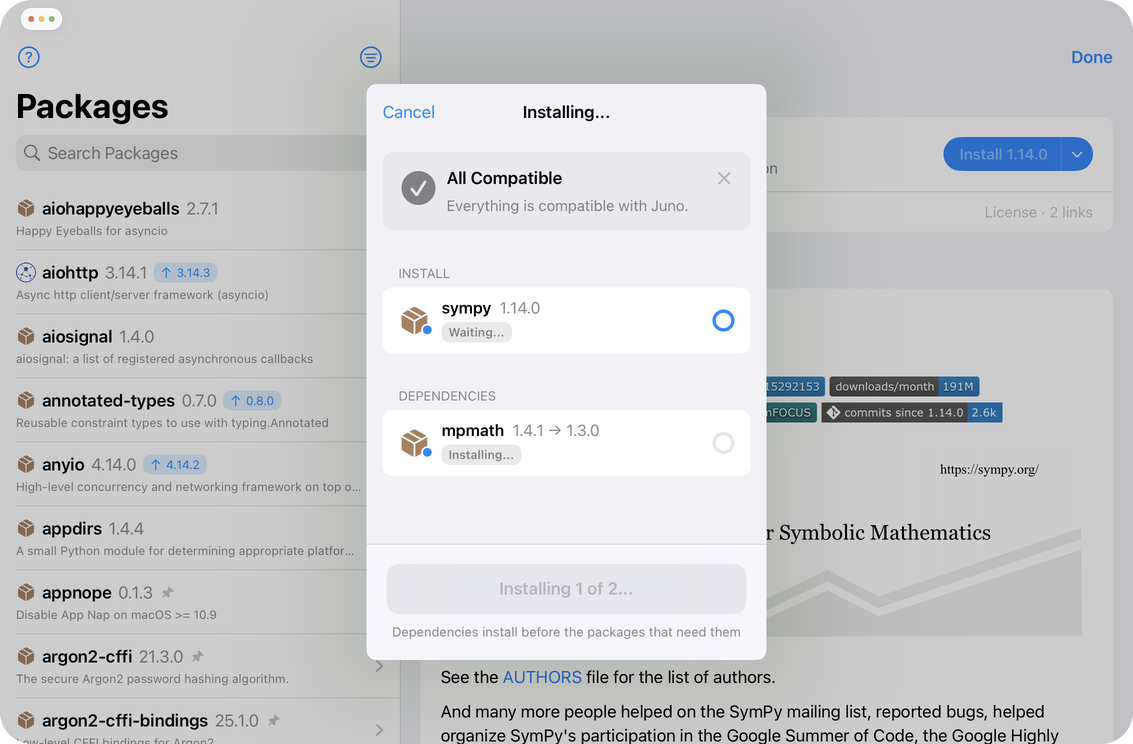Click the annotated-types package box icon
Viewport: 1133px width, 744px height.
coord(26,400)
